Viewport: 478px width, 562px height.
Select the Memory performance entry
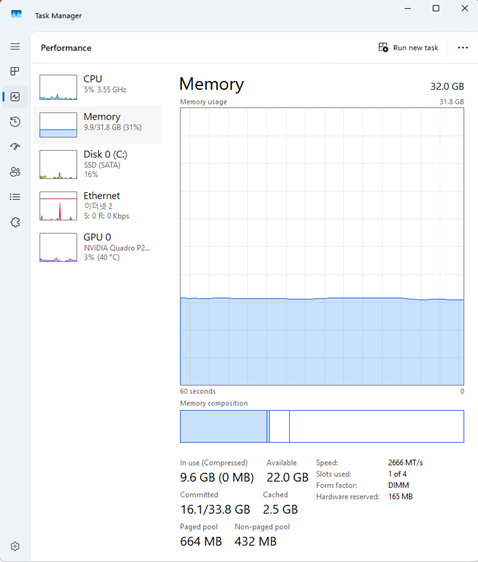click(x=97, y=125)
